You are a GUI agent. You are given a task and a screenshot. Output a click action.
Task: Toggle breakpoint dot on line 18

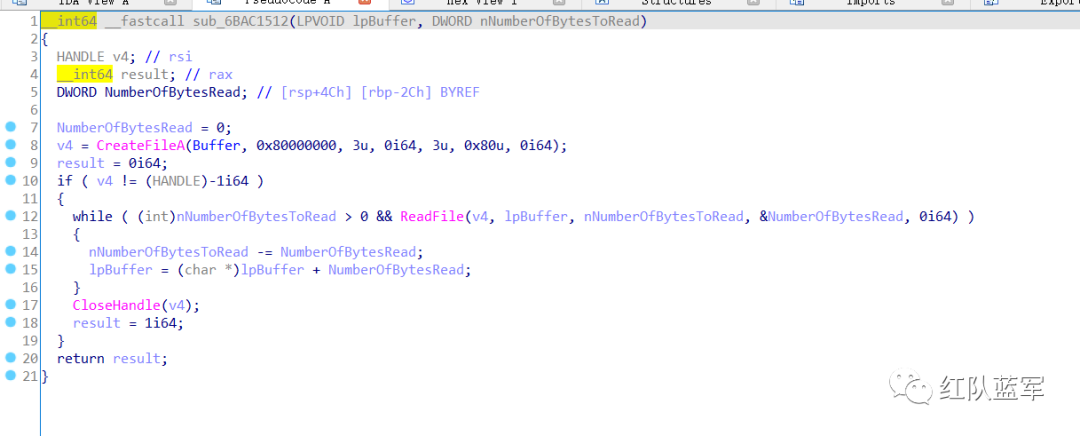[x=10, y=322]
